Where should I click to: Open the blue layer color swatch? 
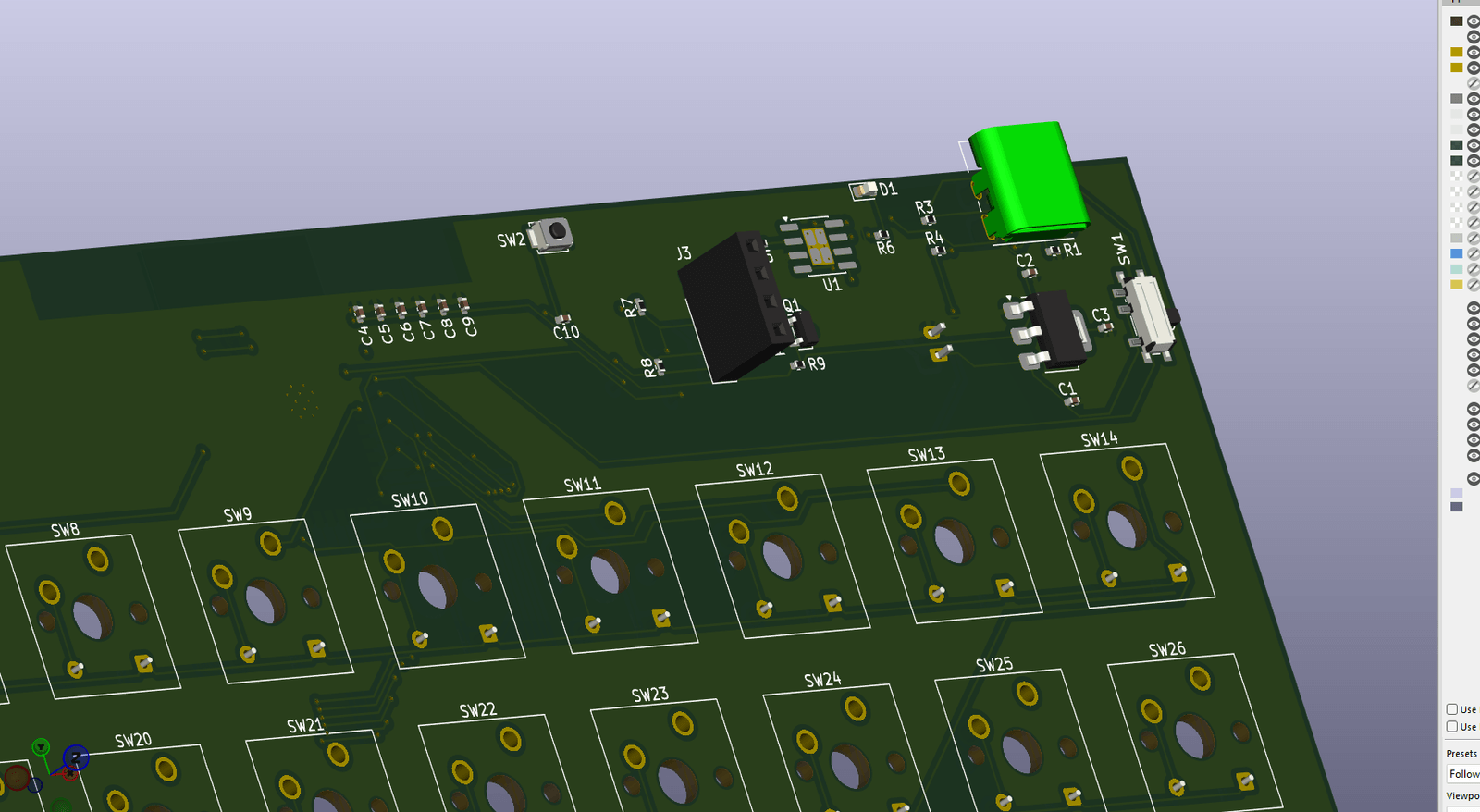click(x=1457, y=254)
